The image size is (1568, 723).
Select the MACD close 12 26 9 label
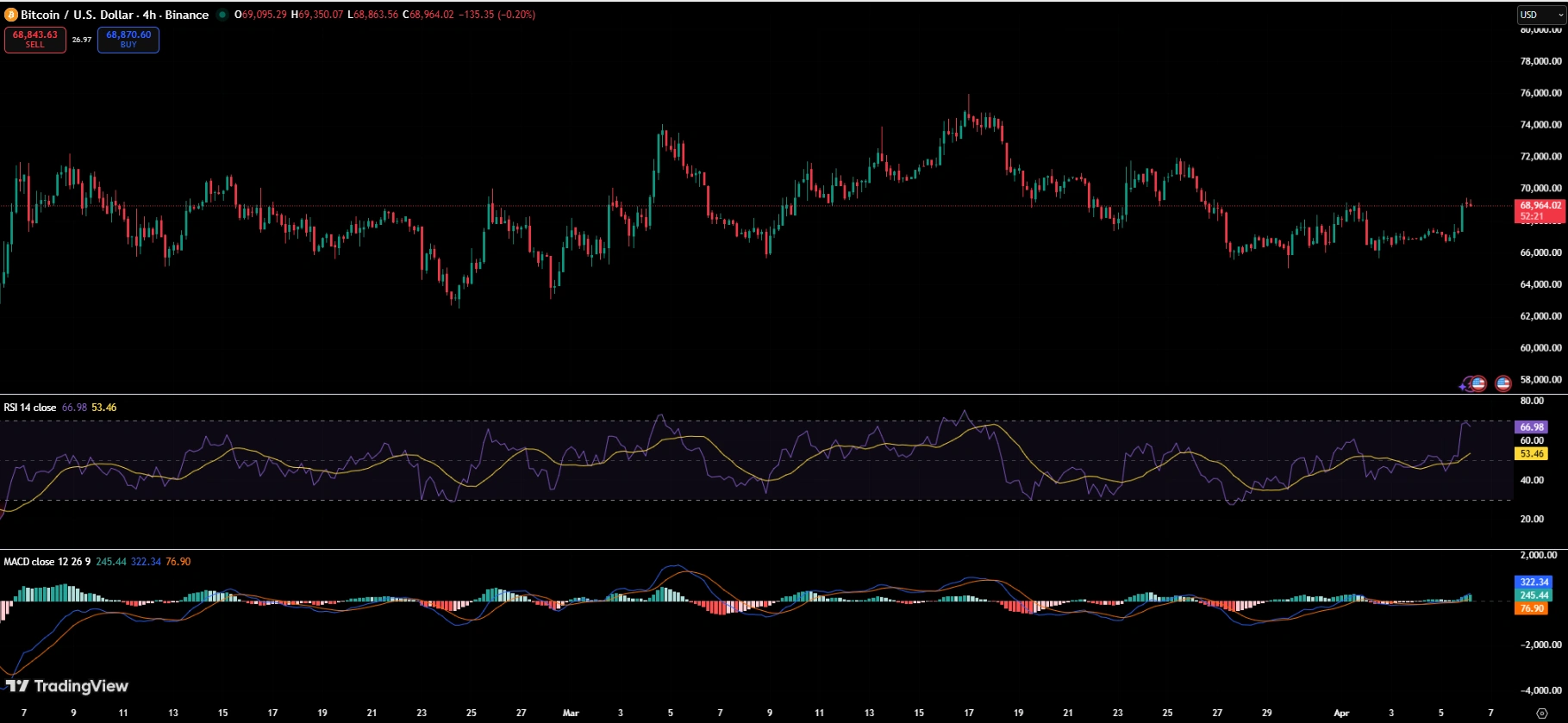[47, 562]
